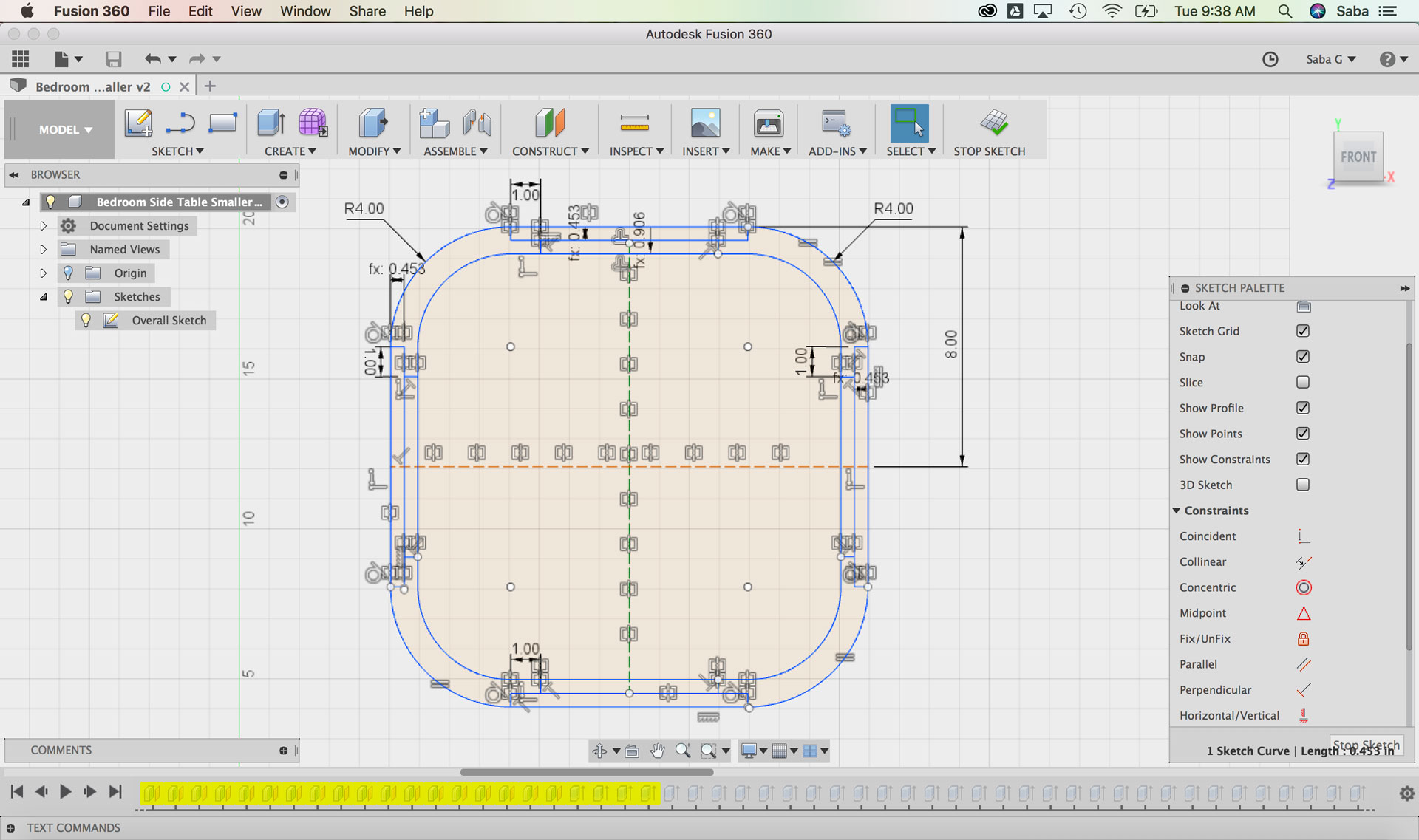1419x840 pixels.
Task: Open the MODIFY menu
Action: pyautogui.click(x=374, y=151)
